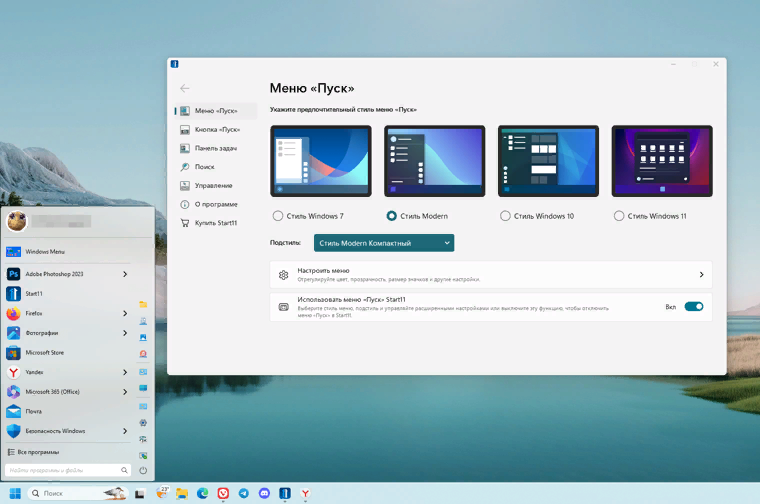Open the Панель задач sidebar section

point(216,148)
